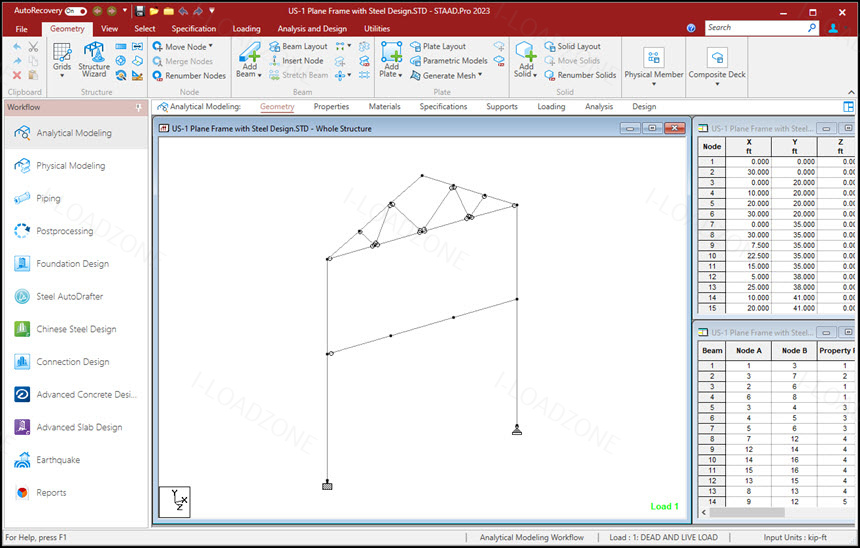Go to the Materials page

384,107
